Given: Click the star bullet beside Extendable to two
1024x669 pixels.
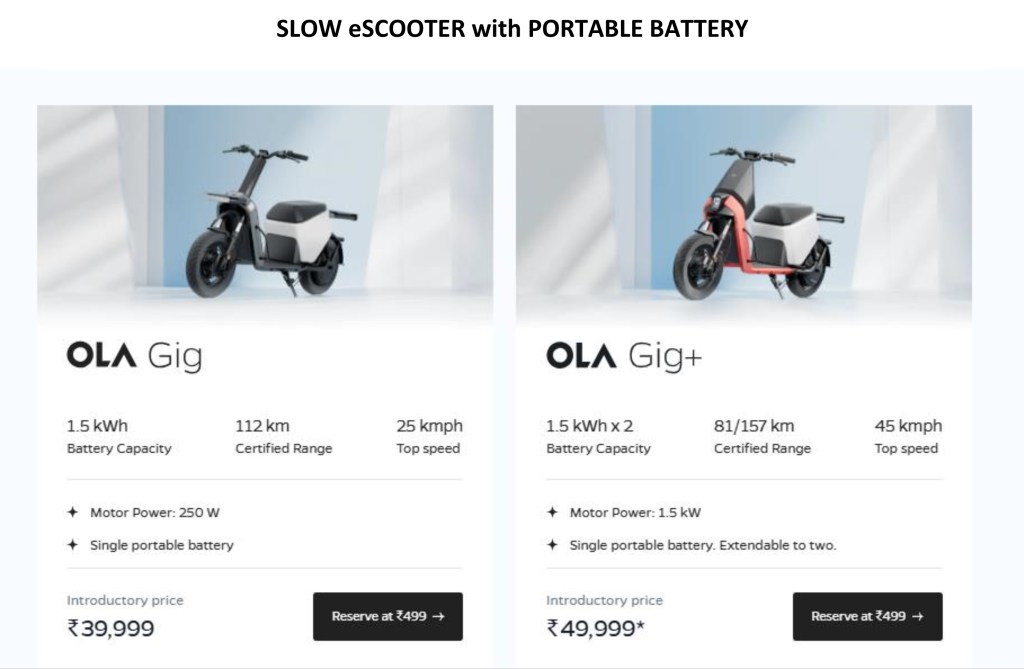Looking at the screenshot, I should click(552, 545).
